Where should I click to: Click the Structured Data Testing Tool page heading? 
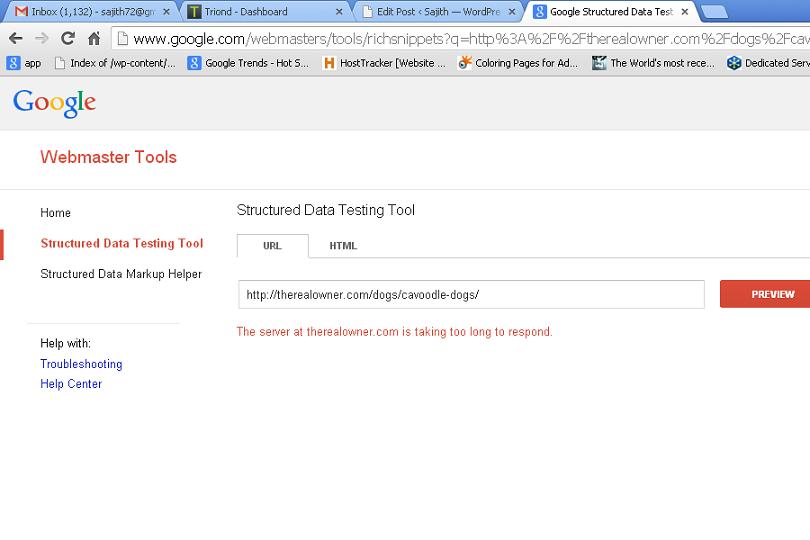coord(325,210)
